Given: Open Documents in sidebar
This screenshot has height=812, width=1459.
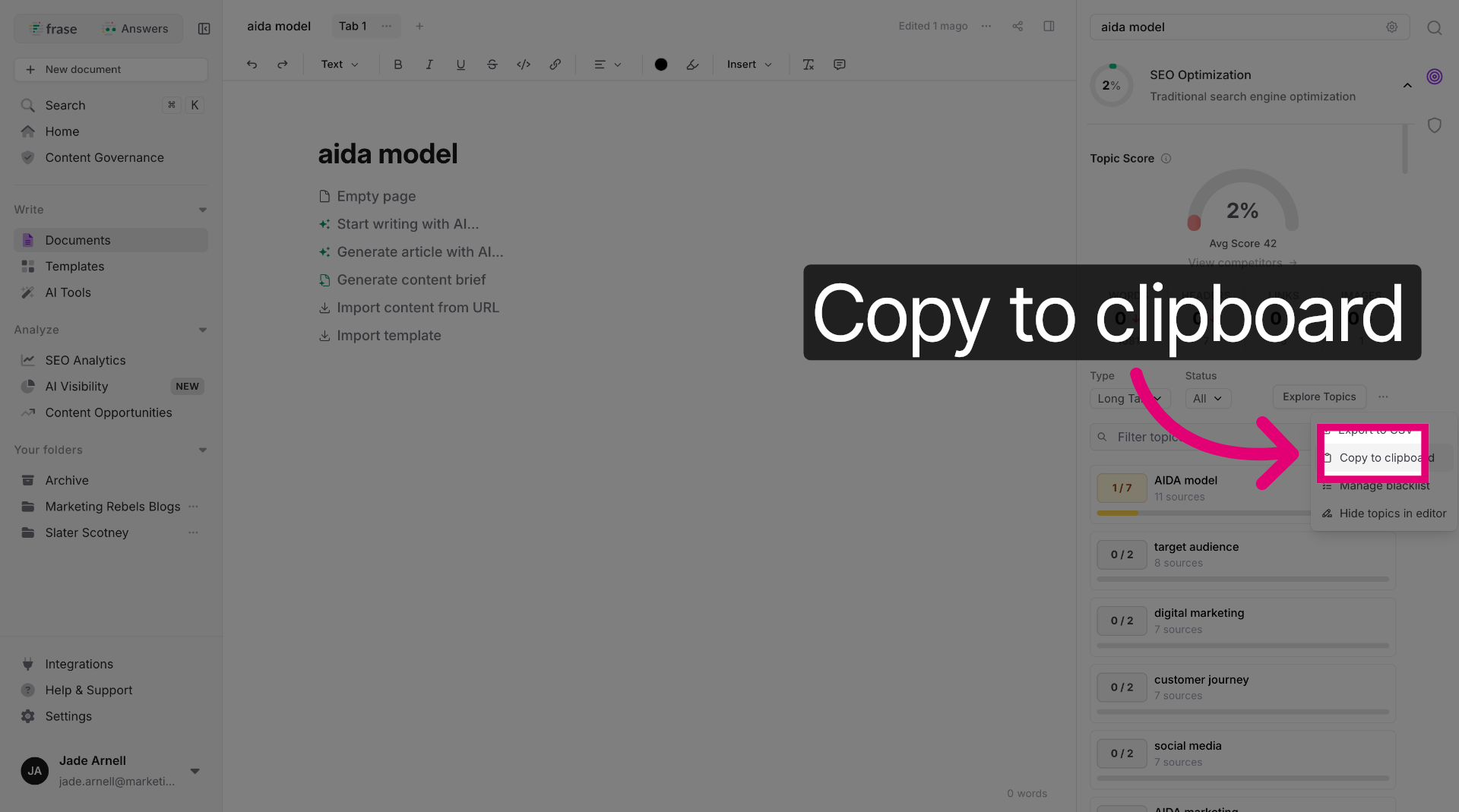Looking at the screenshot, I should pos(111,240).
